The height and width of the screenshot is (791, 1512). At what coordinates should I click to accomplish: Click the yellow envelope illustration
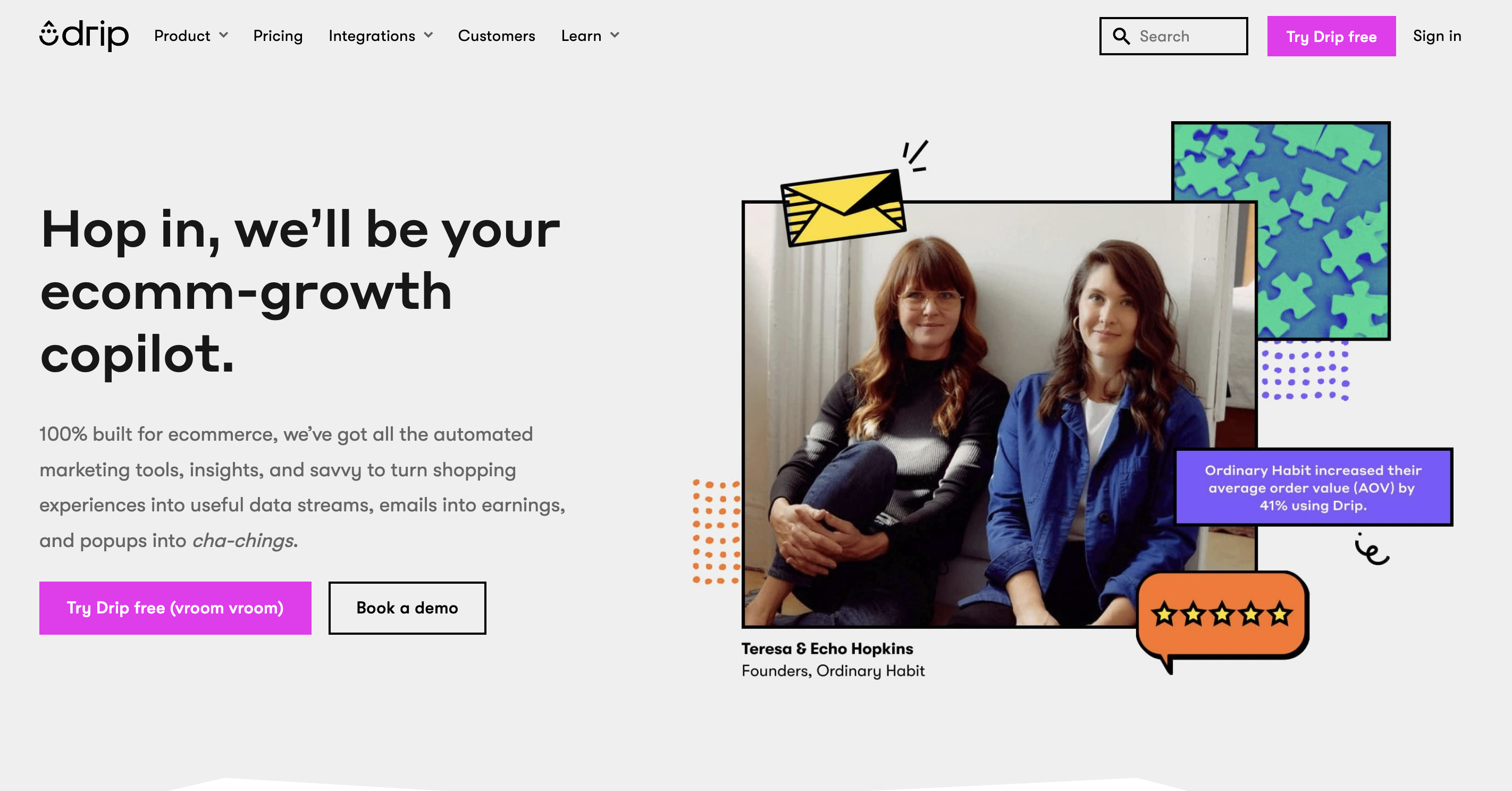coord(843,207)
